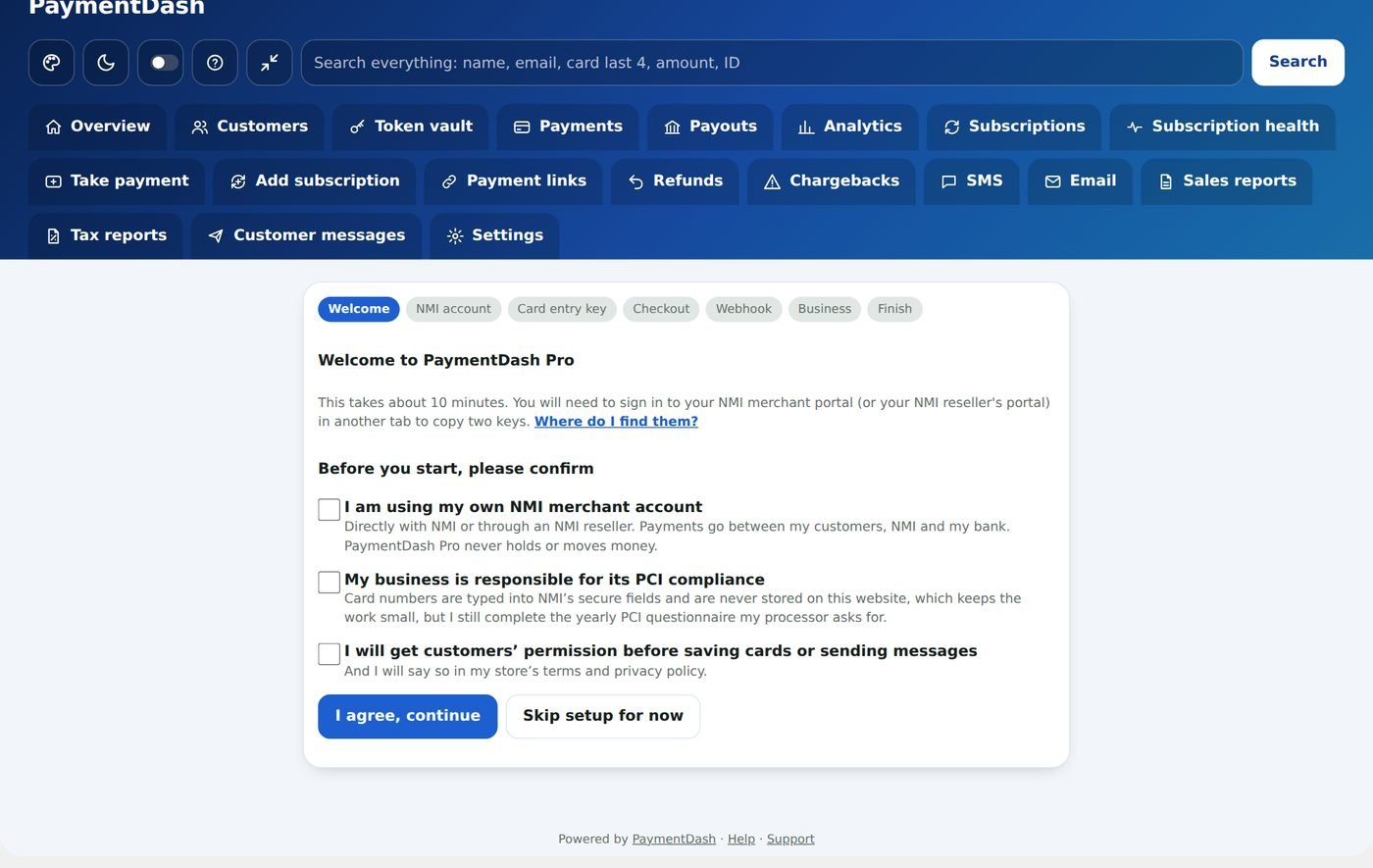Image resolution: width=1373 pixels, height=868 pixels.
Task: Click the I agree, continue button
Action: click(408, 717)
